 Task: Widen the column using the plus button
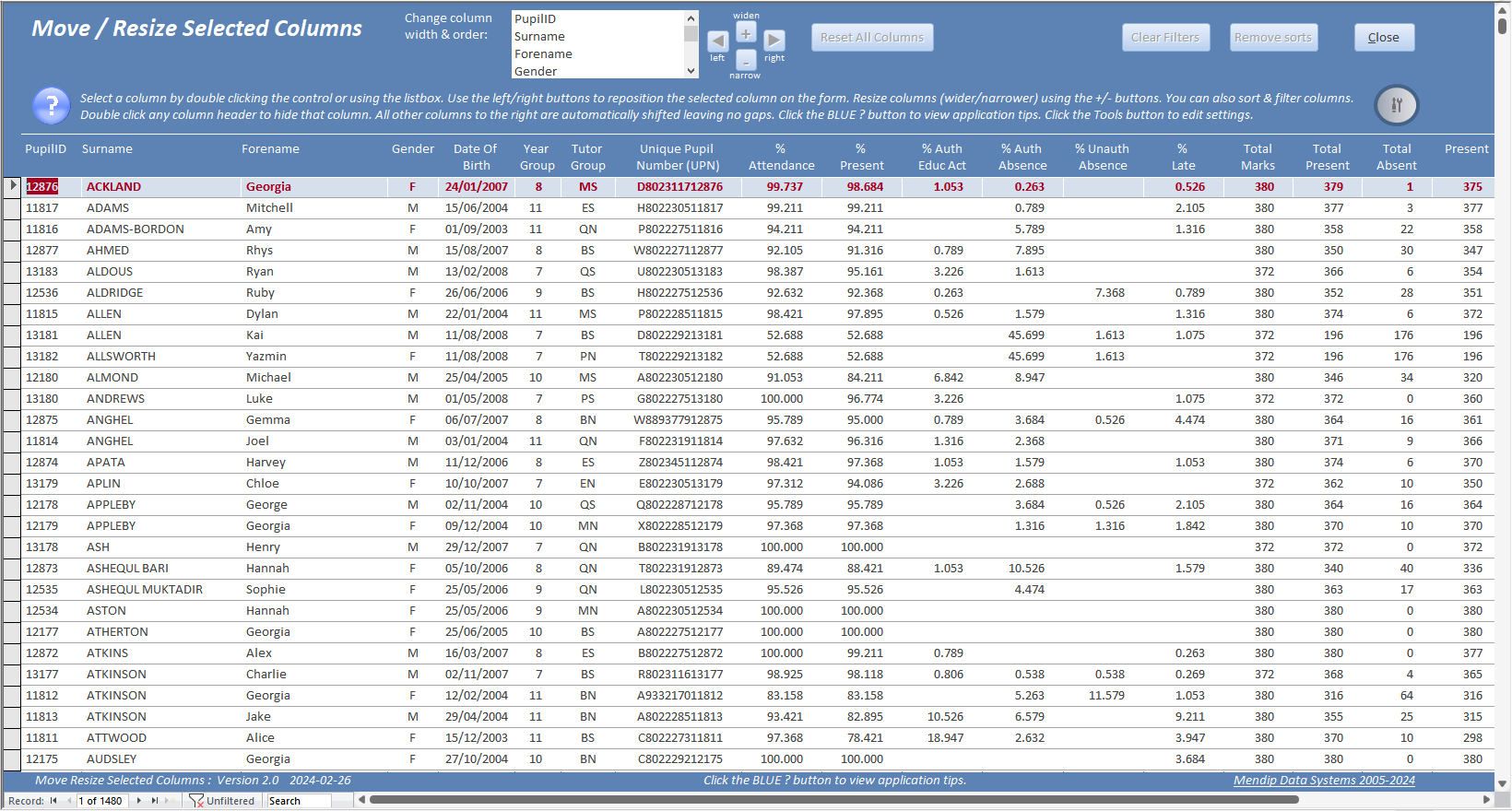[746, 33]
